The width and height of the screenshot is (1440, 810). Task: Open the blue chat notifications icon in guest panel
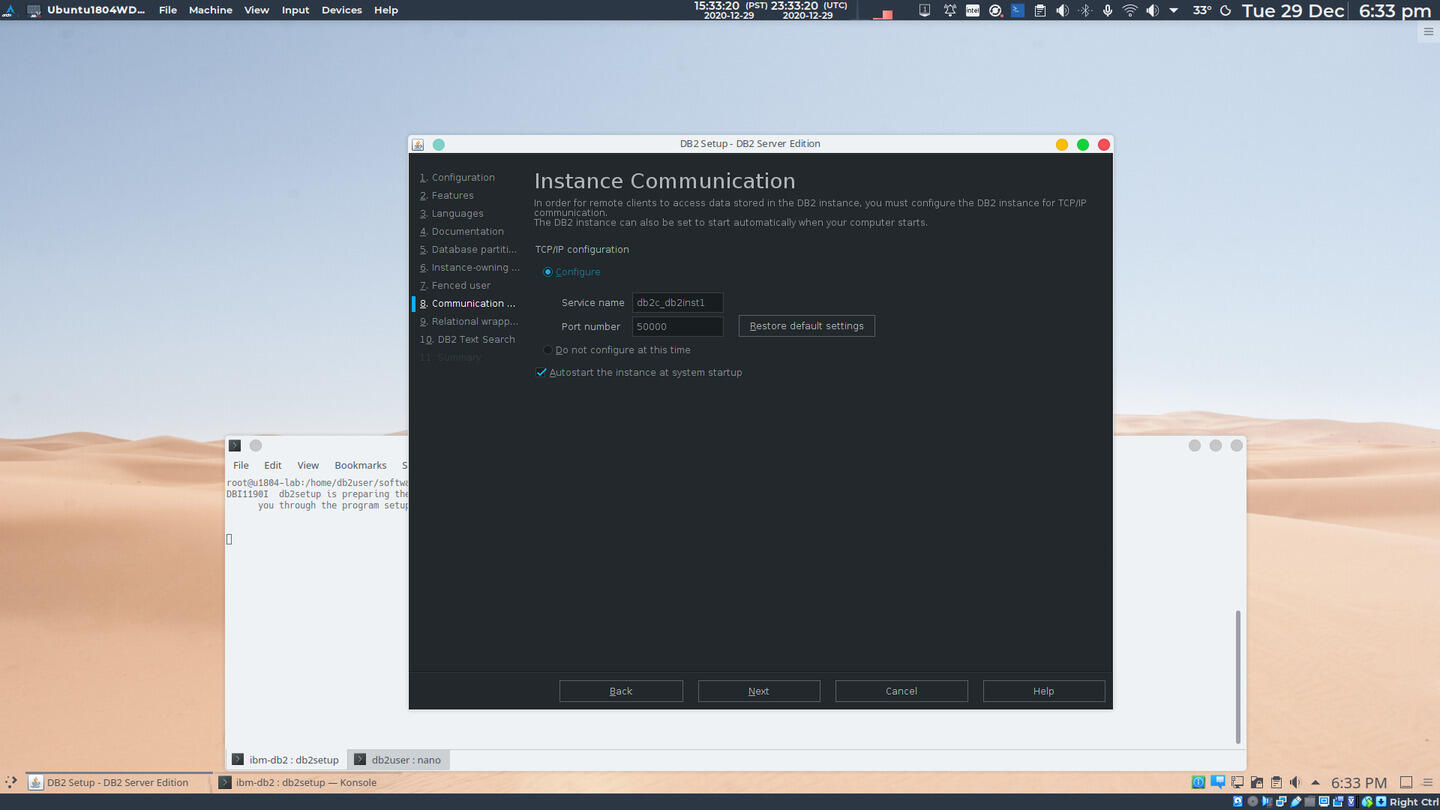(1218, 782)
